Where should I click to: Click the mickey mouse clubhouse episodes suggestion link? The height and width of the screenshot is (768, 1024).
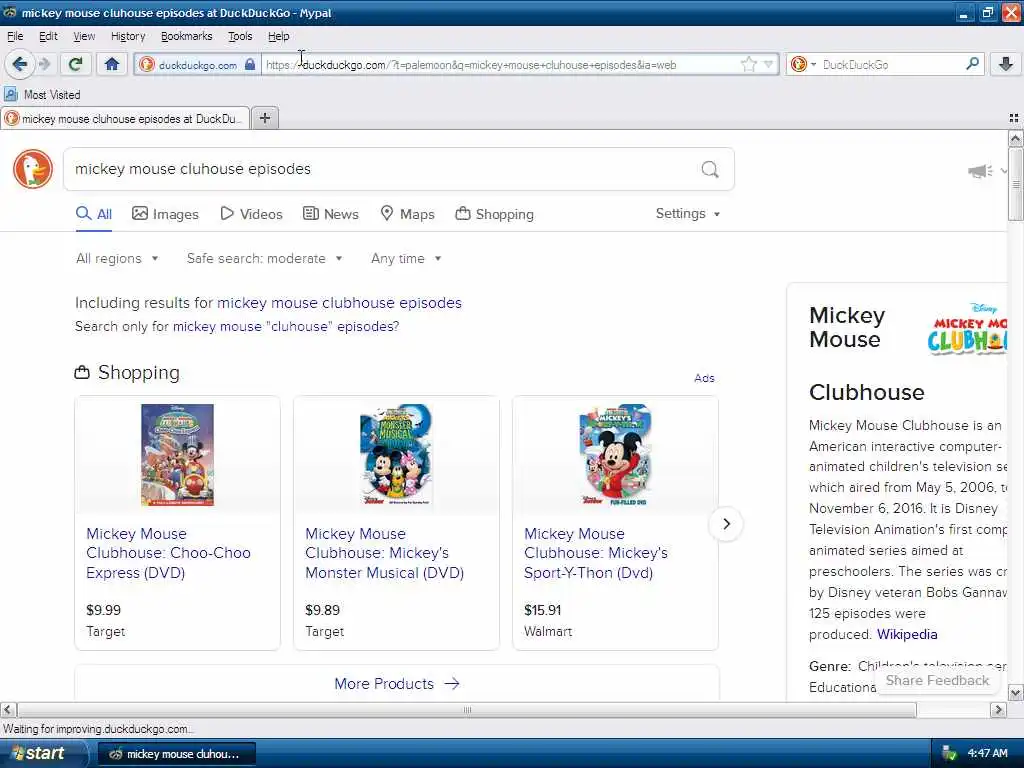click(339, 303)
